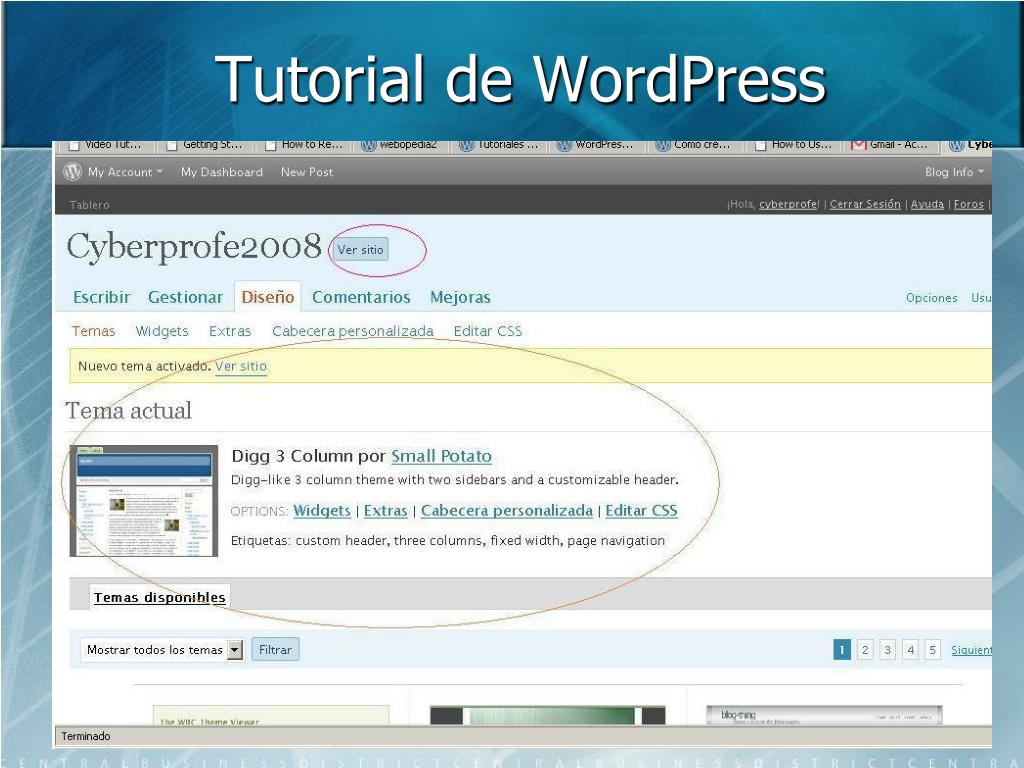Open the Widgets submenu item

point(162,331)
